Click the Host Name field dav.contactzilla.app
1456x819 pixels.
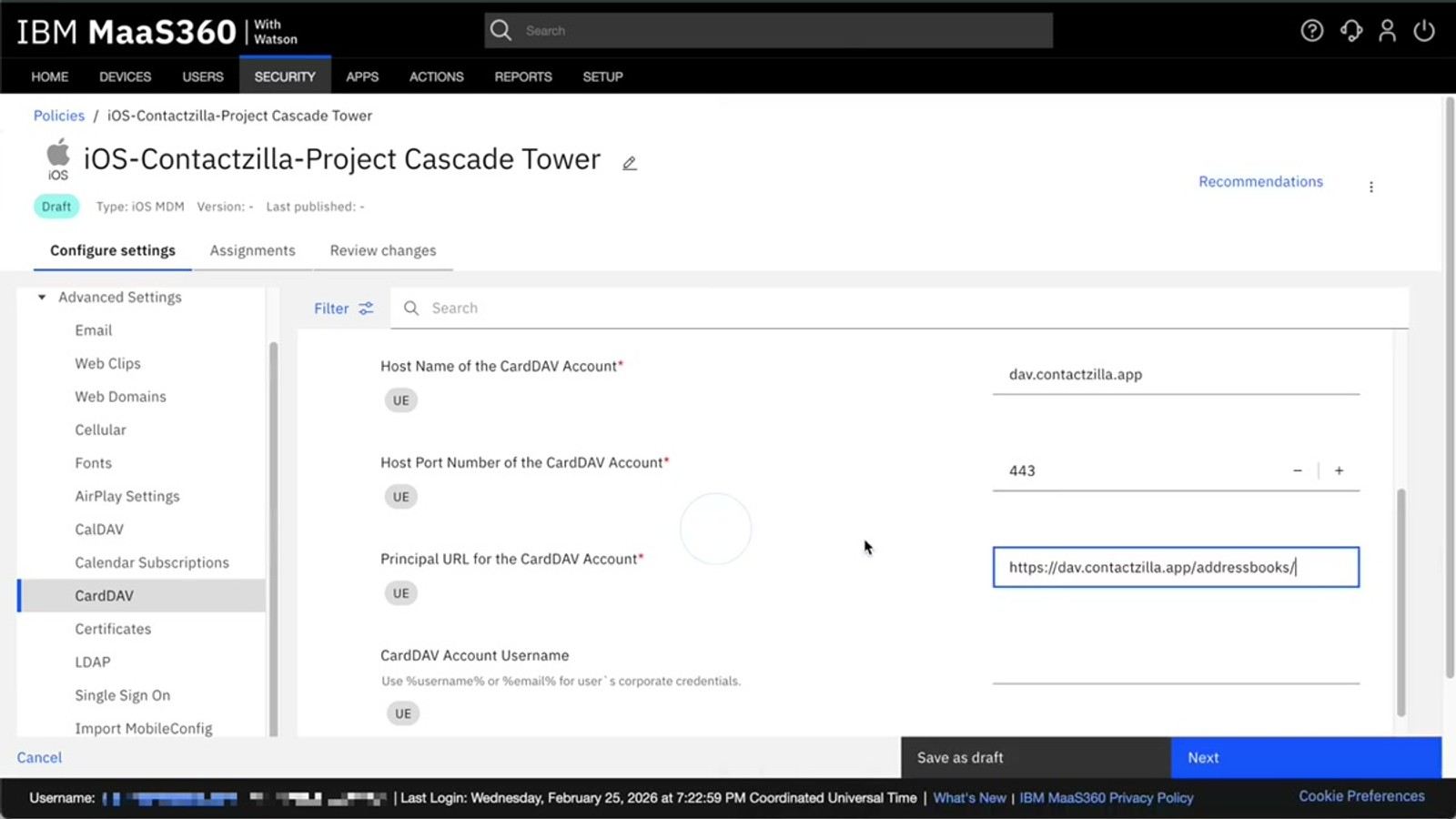click(x=1176, y=374)
